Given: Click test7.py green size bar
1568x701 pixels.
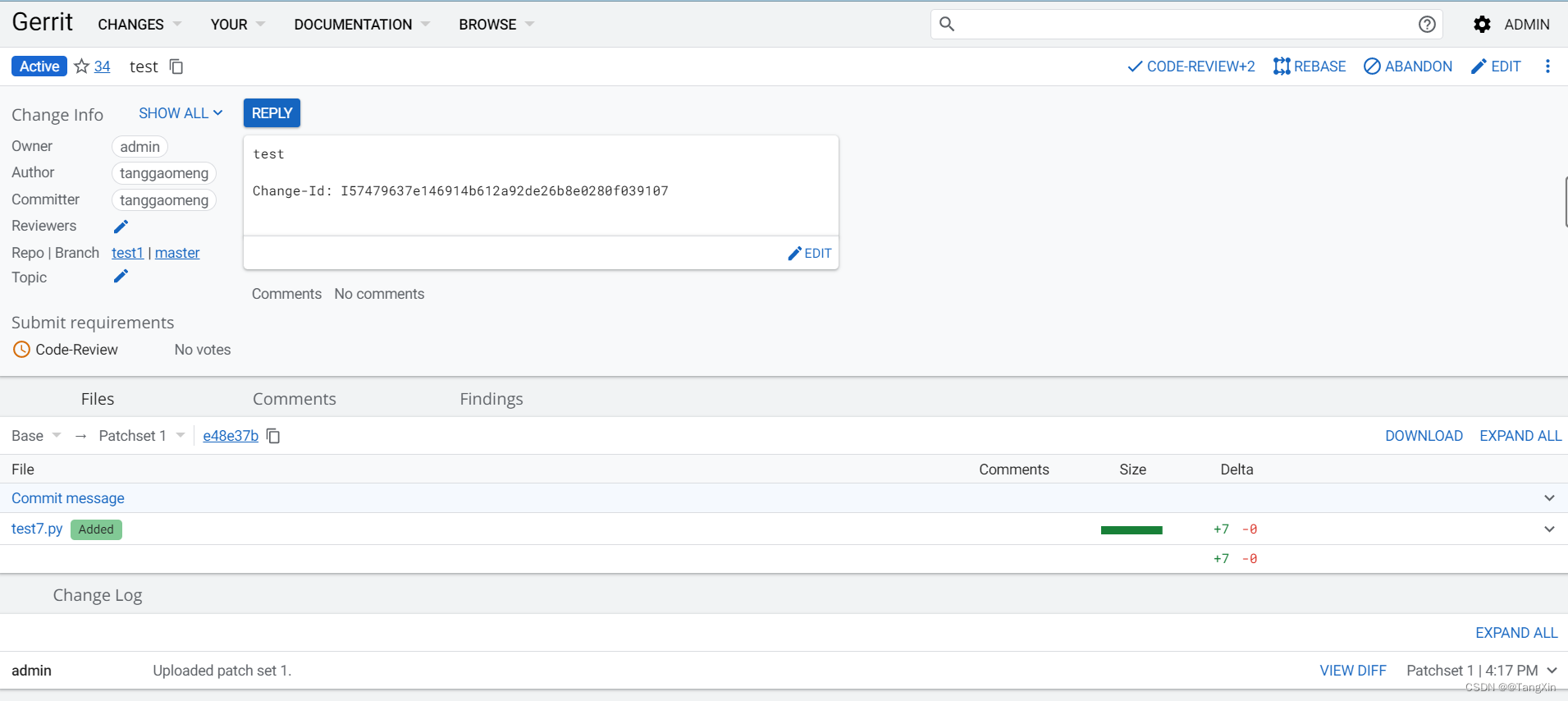Looking at the screenshot, I should (1131, 530).
